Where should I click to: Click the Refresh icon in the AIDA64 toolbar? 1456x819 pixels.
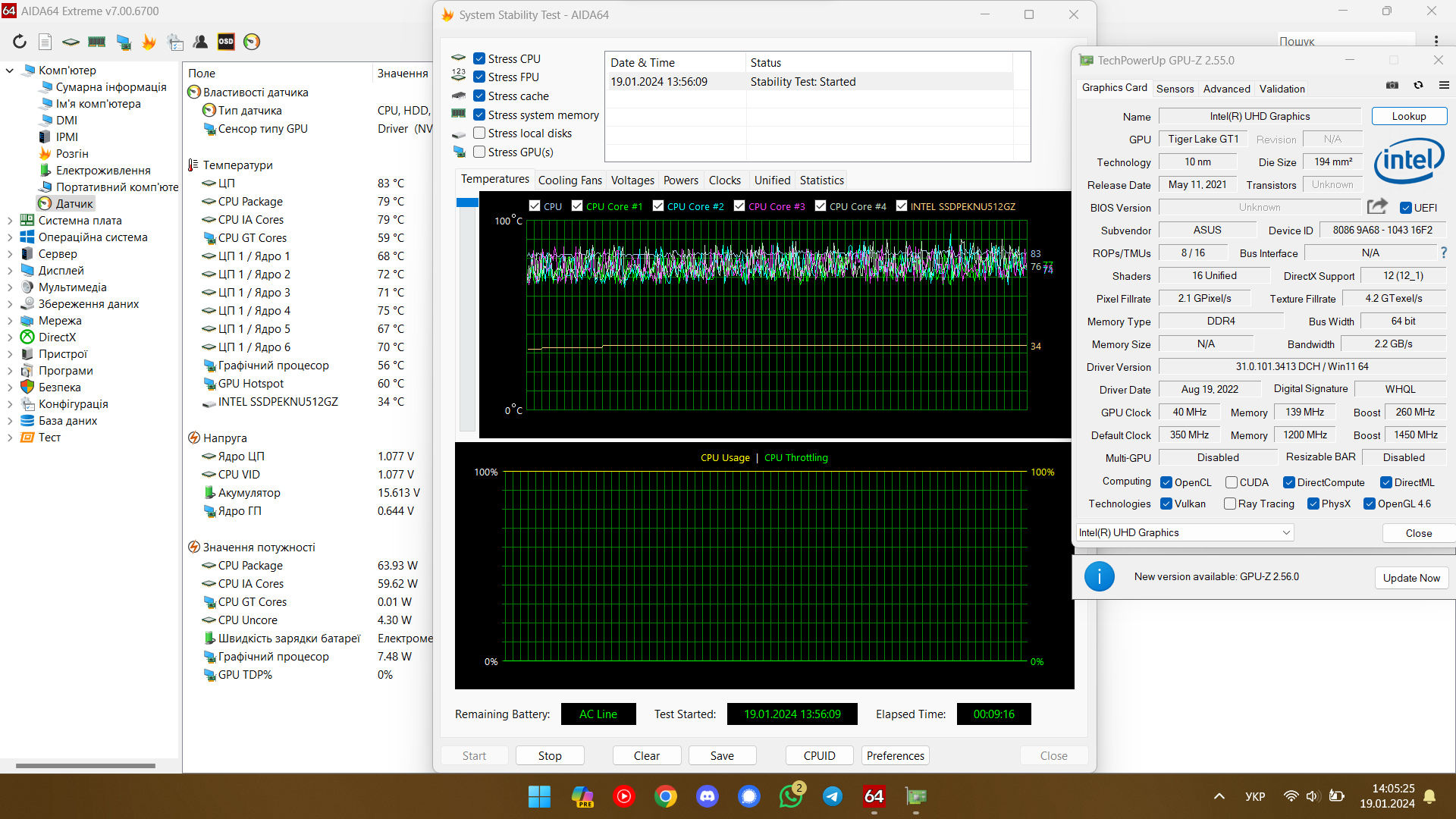pyautogui.click(x=20, y=42)
